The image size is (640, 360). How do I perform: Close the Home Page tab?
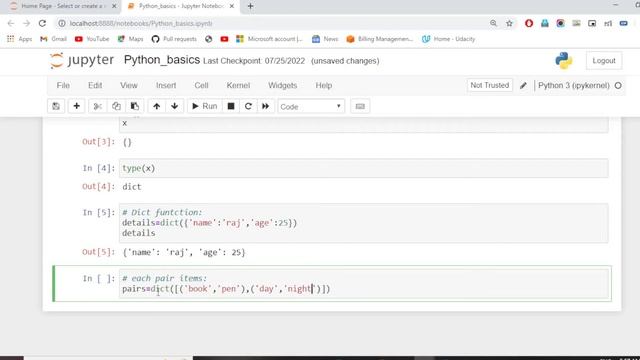tap(114, 6)
